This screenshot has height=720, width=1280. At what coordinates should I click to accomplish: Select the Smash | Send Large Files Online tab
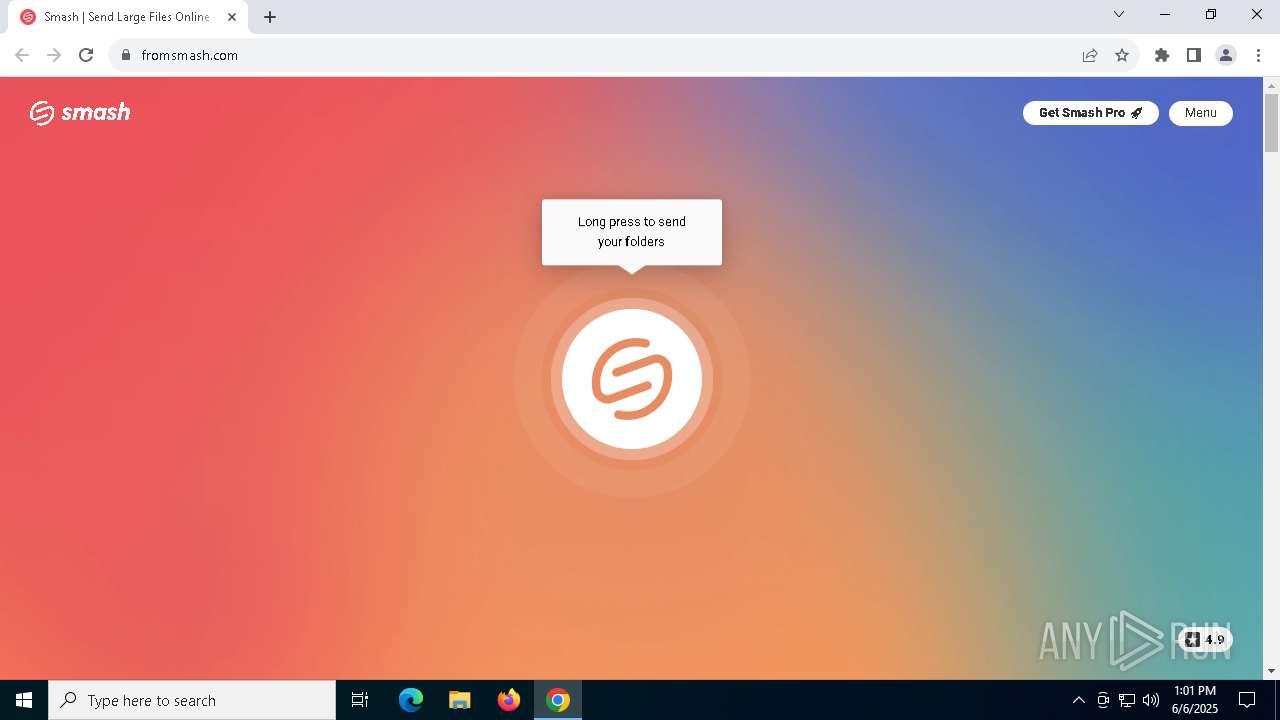coord(128,17)
